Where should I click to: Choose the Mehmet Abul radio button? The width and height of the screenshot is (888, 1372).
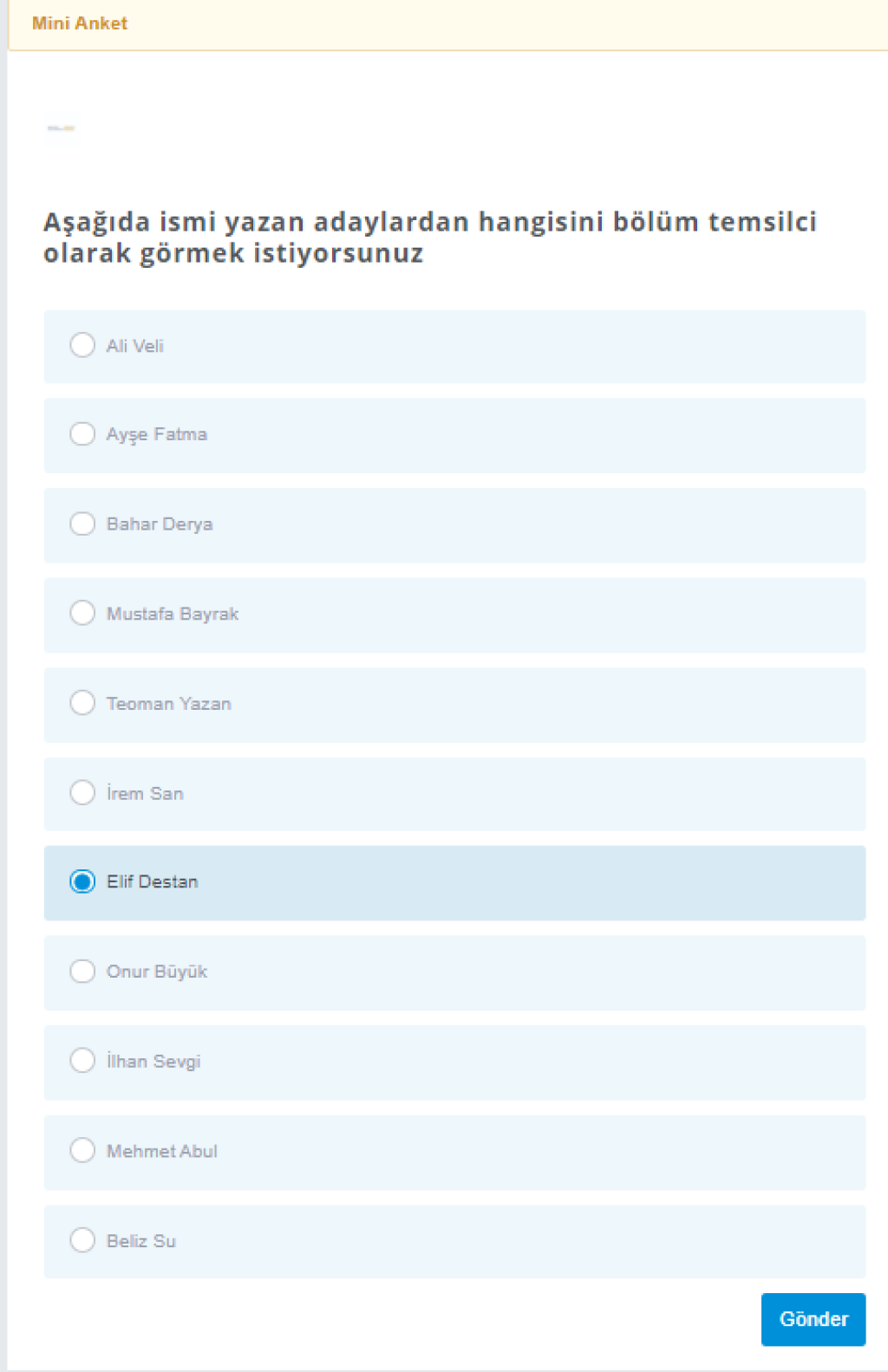pyautogui.click(x=82, y=1150)
